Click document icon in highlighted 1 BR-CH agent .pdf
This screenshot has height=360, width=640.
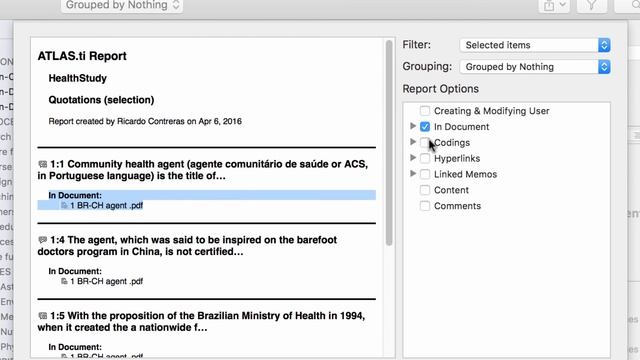(64, 205)
